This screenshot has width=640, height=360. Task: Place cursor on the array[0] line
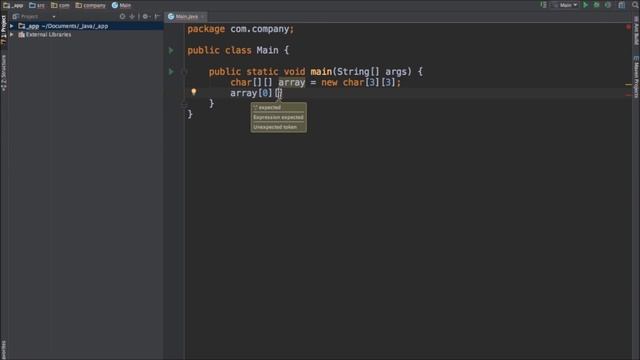(408, 93)
